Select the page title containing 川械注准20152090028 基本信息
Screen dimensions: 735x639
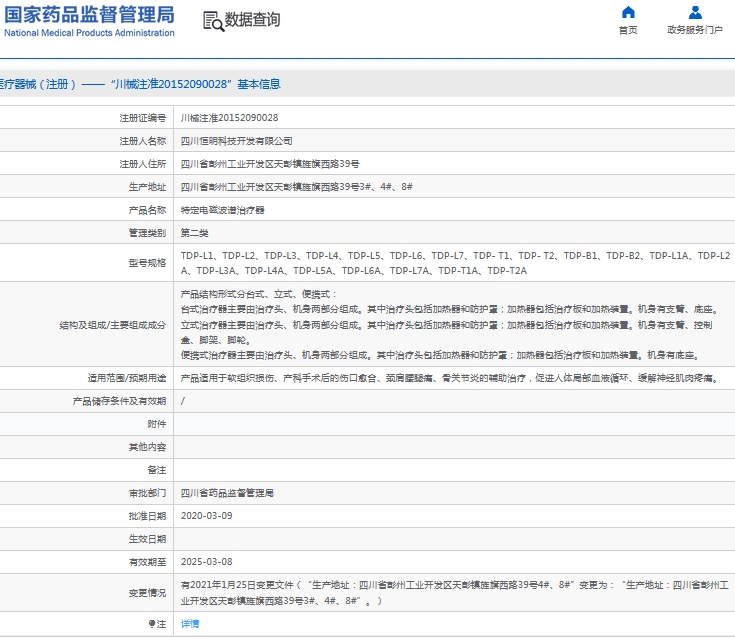tap(139, 84)
